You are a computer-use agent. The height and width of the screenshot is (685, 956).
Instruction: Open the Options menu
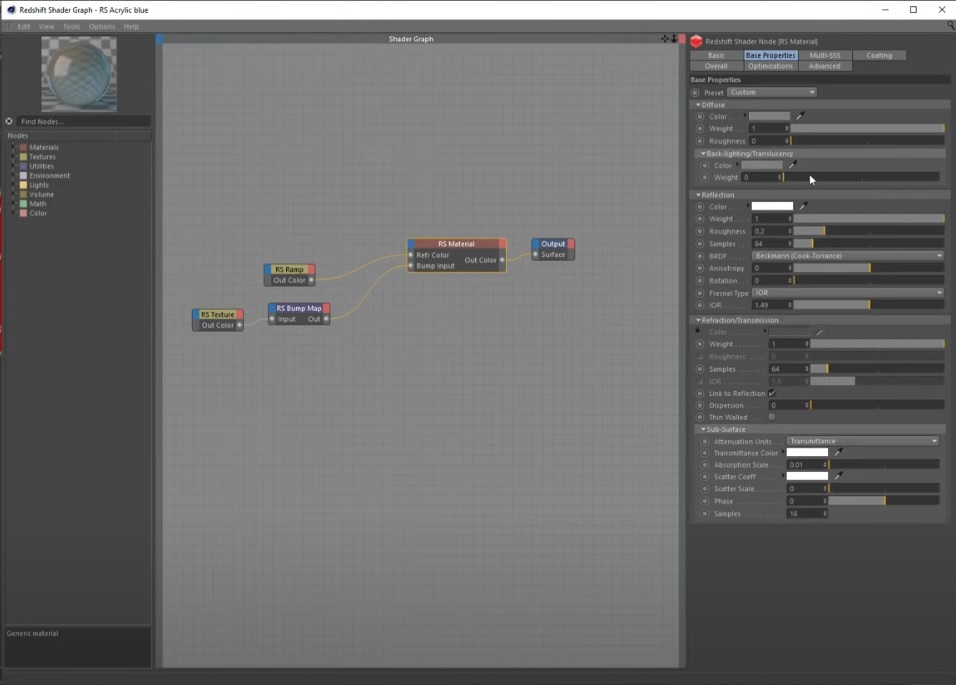point(102,26)
